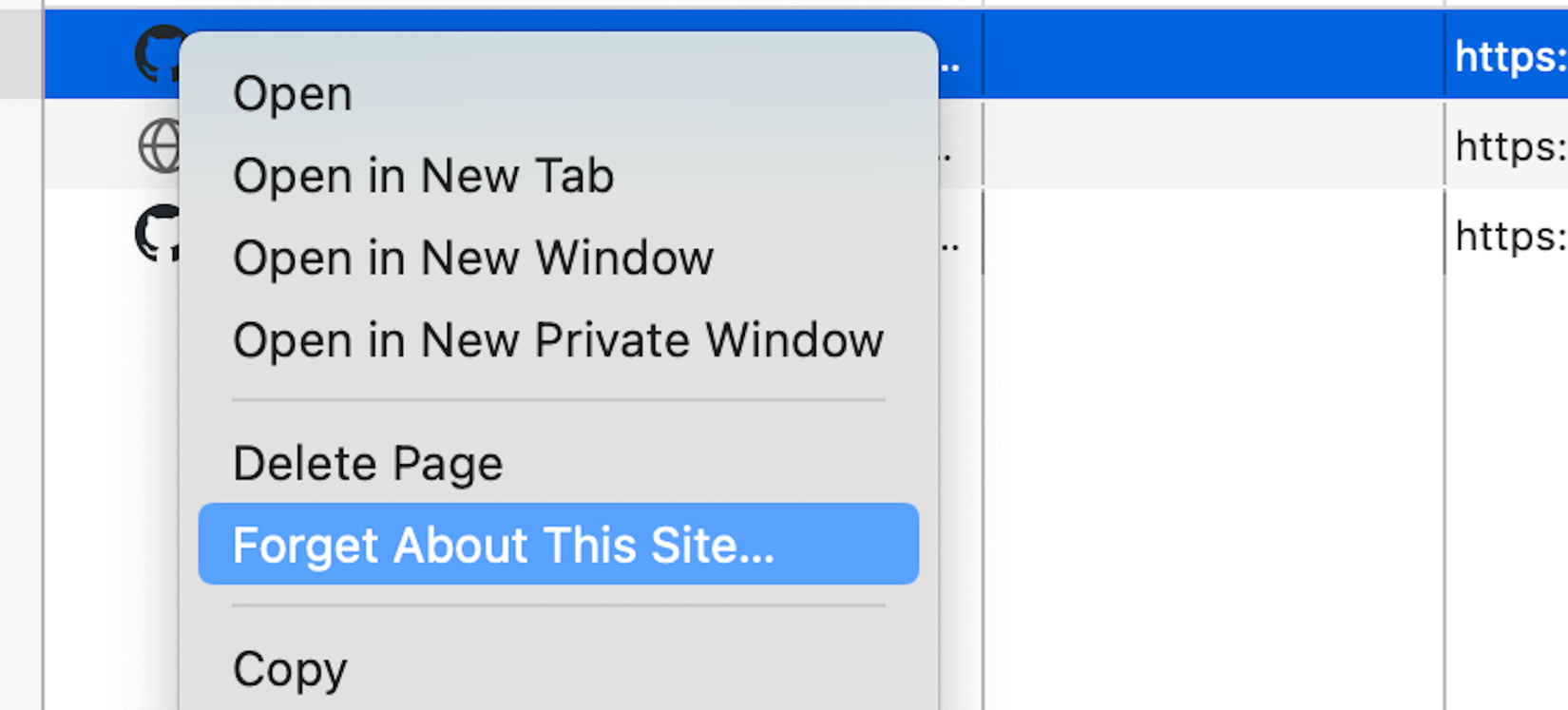Select Copy in the context menu

coord(289,668)
